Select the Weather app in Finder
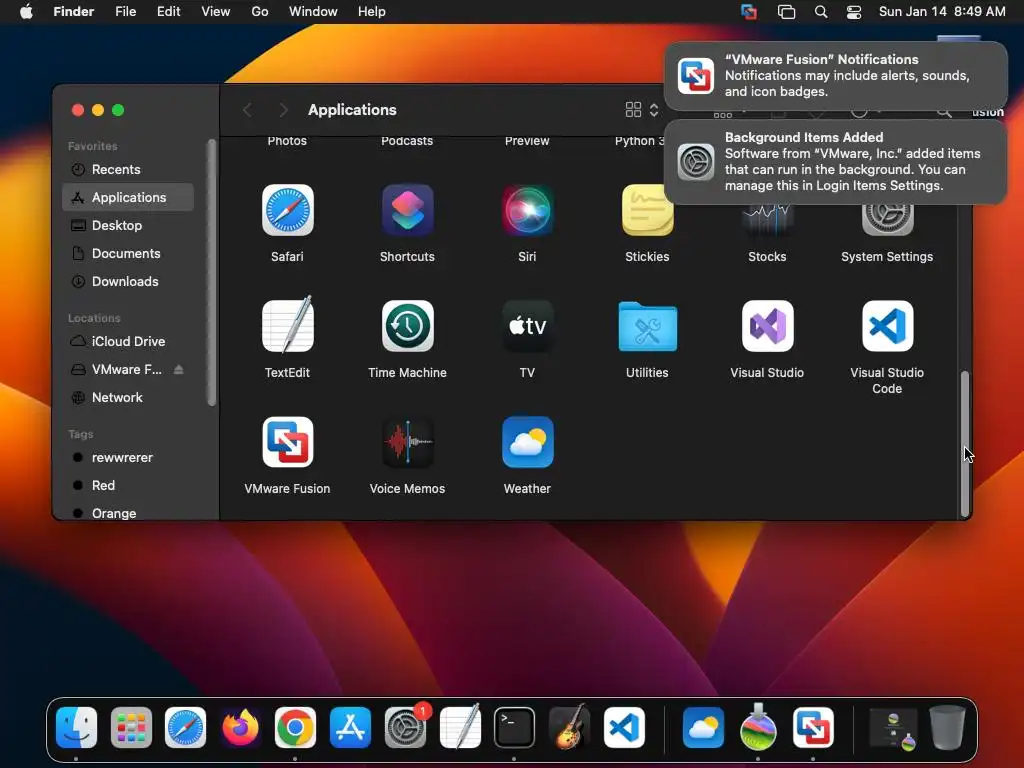This screenshot has height=768, width=1024. (x=527, y=442)
